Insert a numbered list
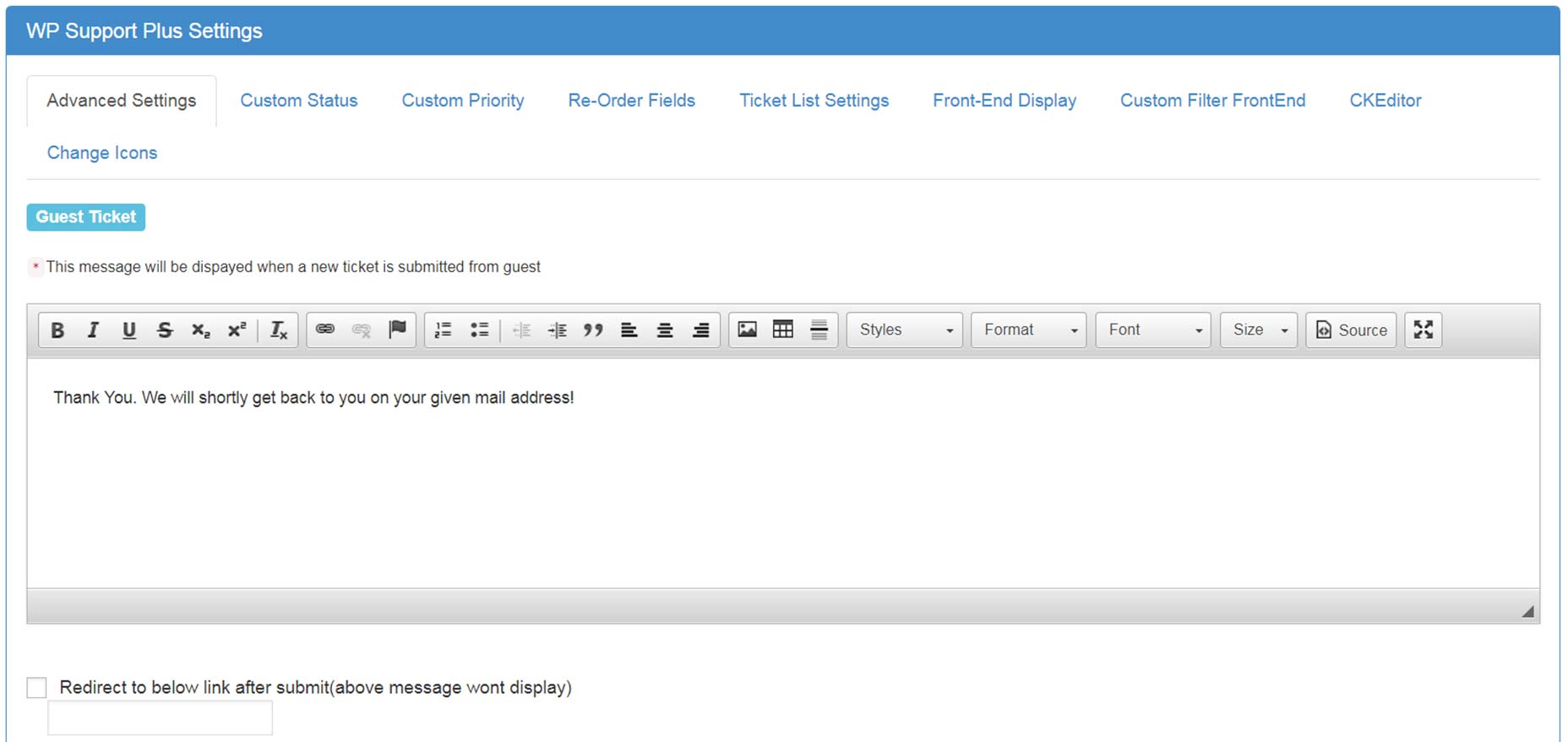This screenshot has width=1568, height=742. [443, 330]
